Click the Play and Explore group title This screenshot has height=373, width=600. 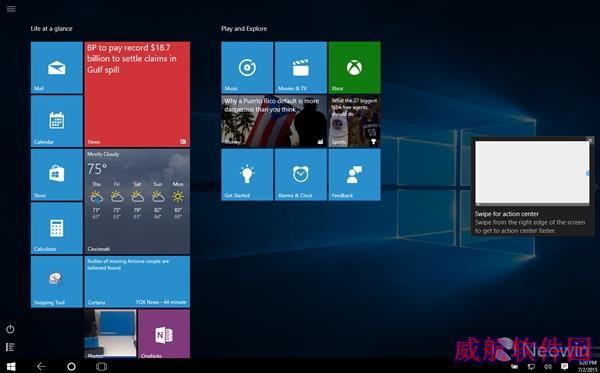tap(244, 29)
